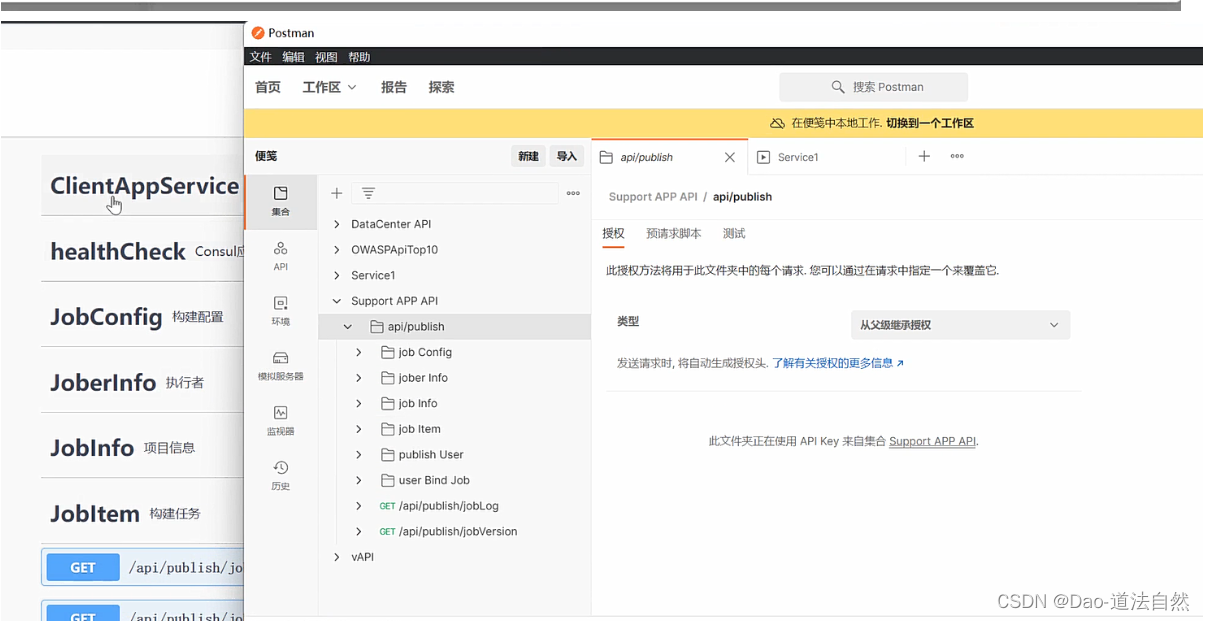1205x621 pixels.
Task: Open the 文件 menu
Action: [260, 57]
